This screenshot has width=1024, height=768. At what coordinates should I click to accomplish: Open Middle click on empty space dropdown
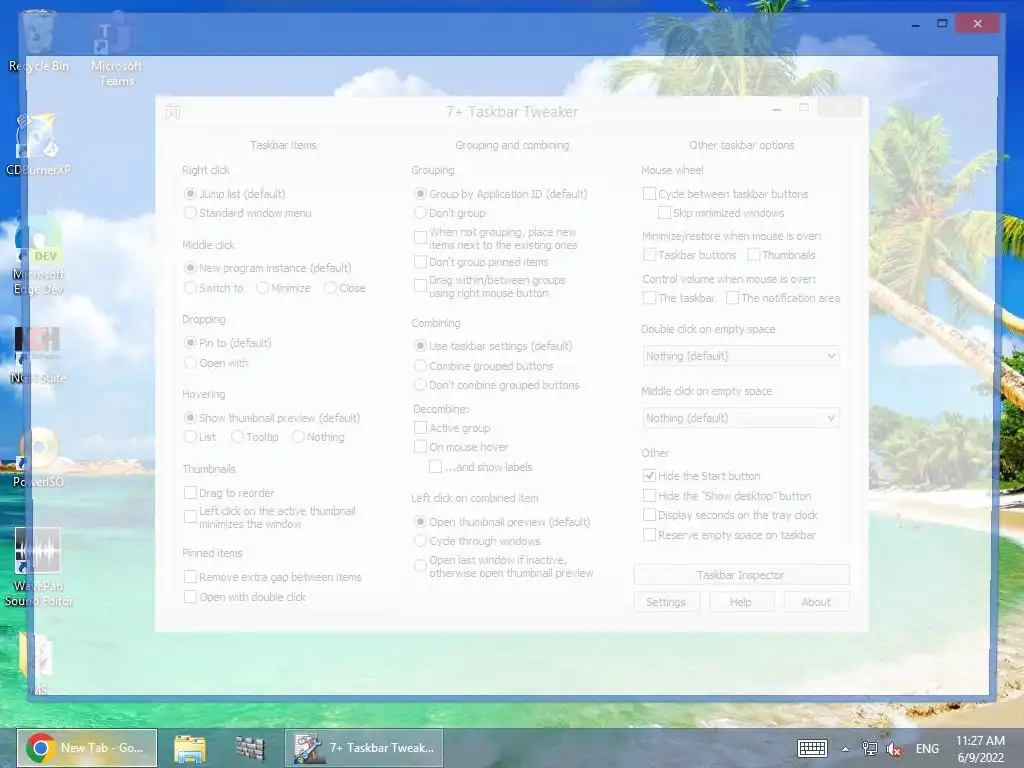tap(741, 418)
